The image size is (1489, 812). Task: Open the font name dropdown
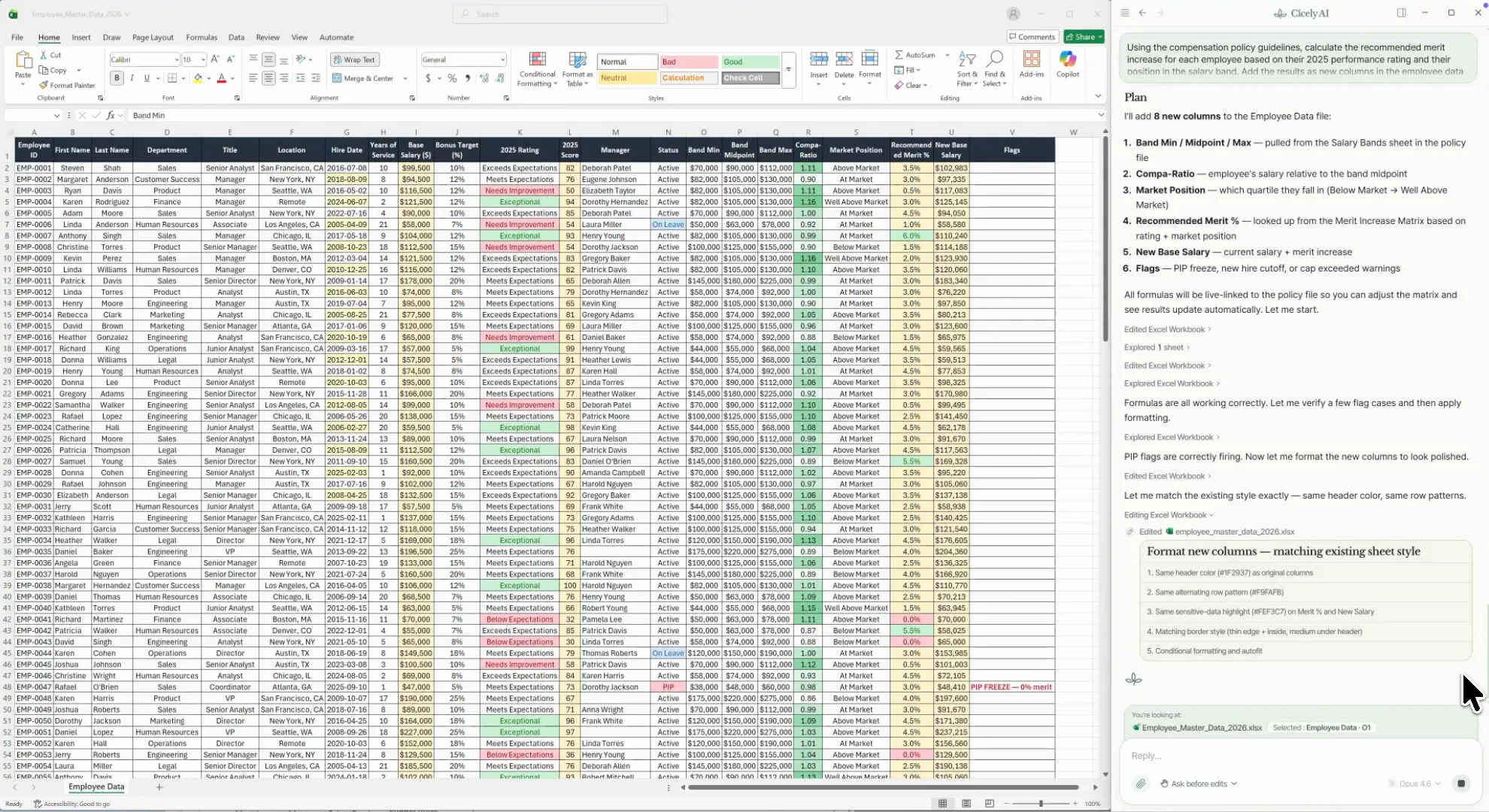pyautogui.click(x=176, y=59)
